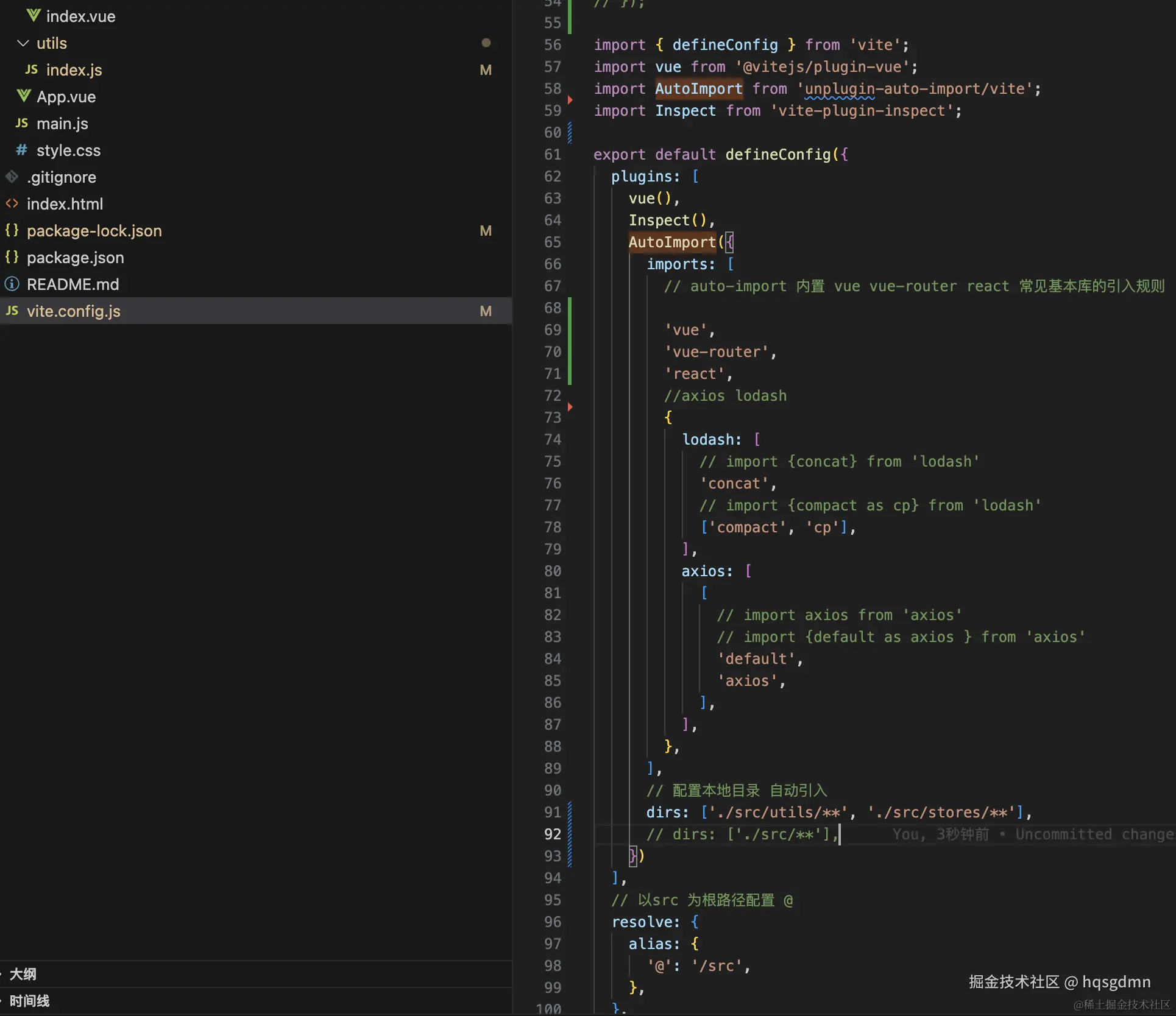Click the M badge on vite.config.js

[486, 311]
